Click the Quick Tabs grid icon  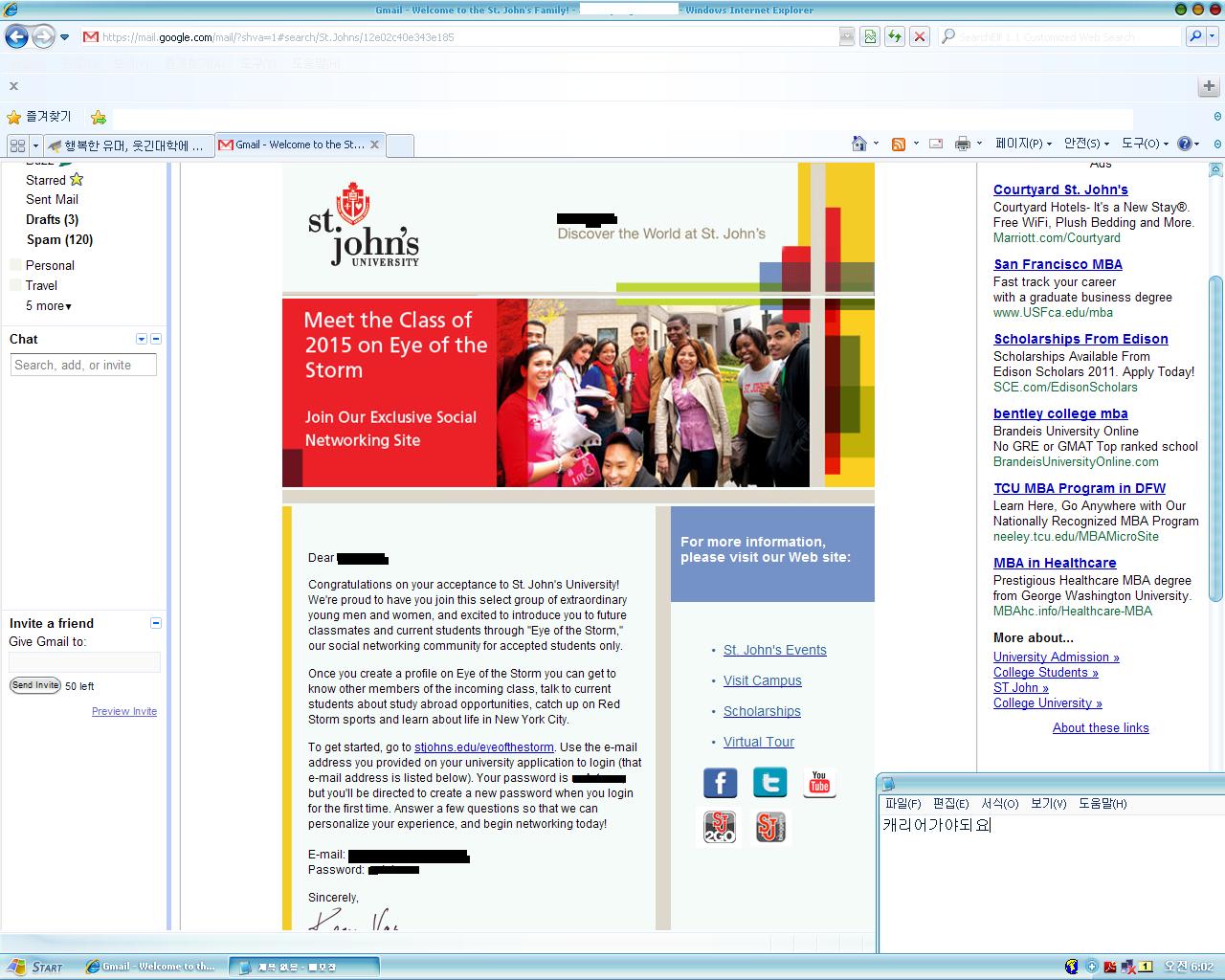point(17,145)
